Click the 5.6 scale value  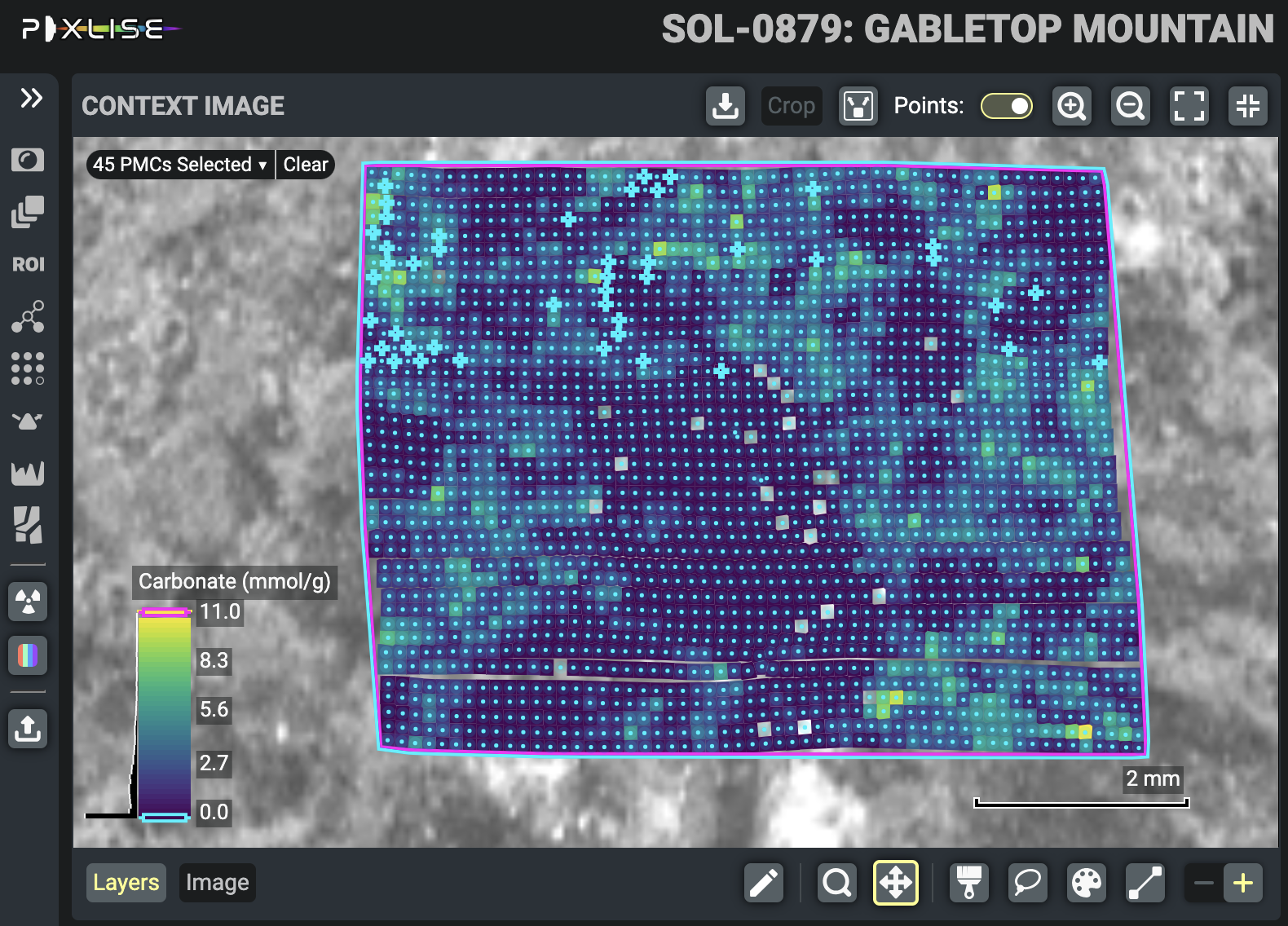pos(214,709)
